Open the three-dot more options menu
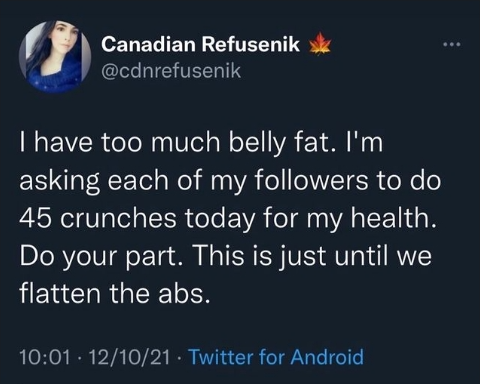The image size is (480, 384). 452,44
